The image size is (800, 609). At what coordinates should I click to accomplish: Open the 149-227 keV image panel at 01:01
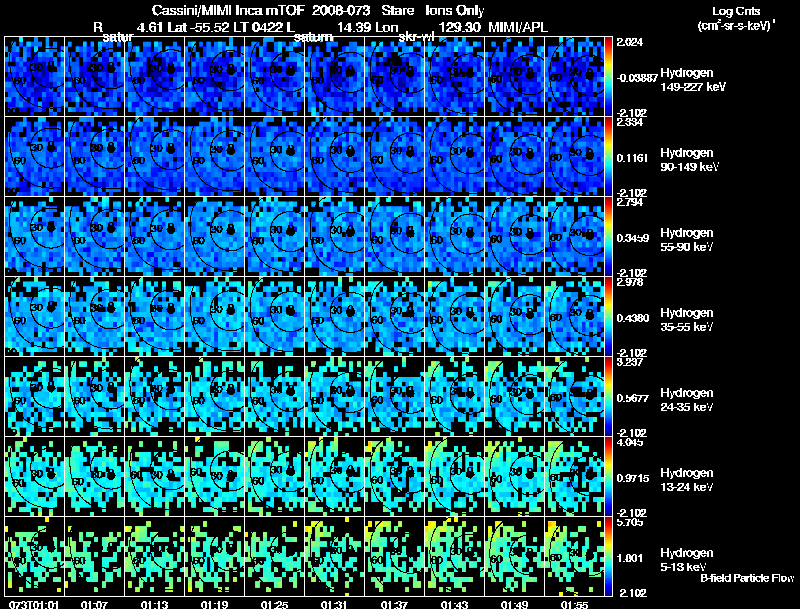point(35,76)
